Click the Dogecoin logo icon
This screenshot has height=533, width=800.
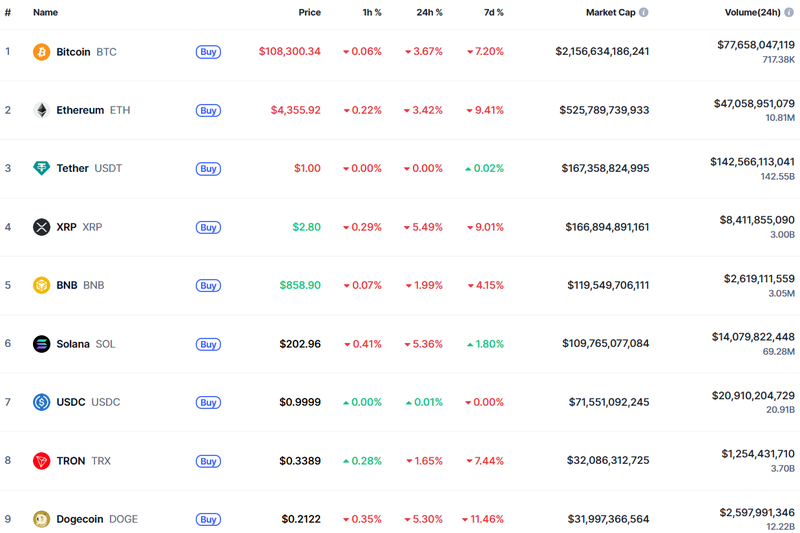tap(41, 519)
